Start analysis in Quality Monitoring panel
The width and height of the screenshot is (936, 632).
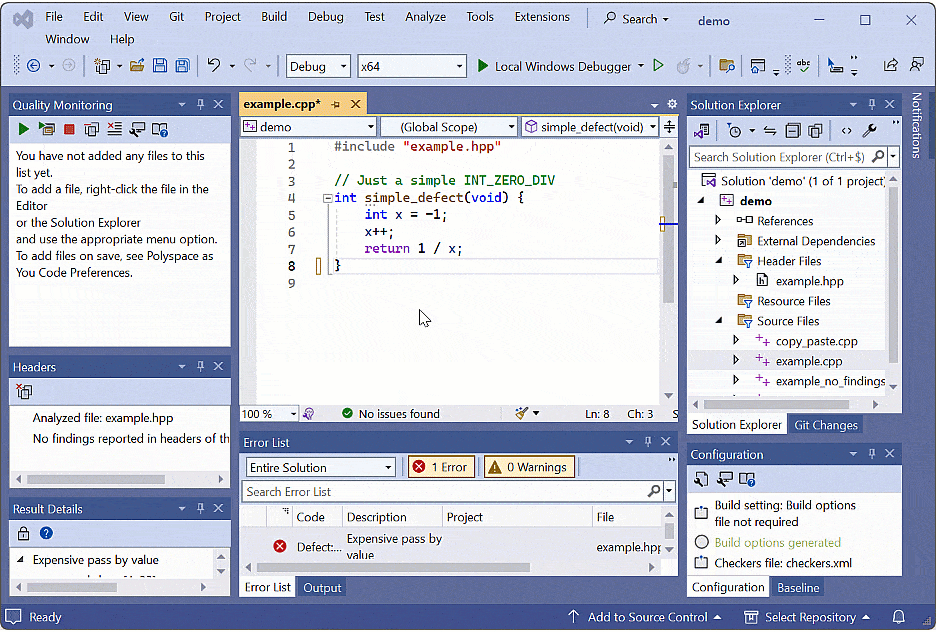(x=24, y=129)
